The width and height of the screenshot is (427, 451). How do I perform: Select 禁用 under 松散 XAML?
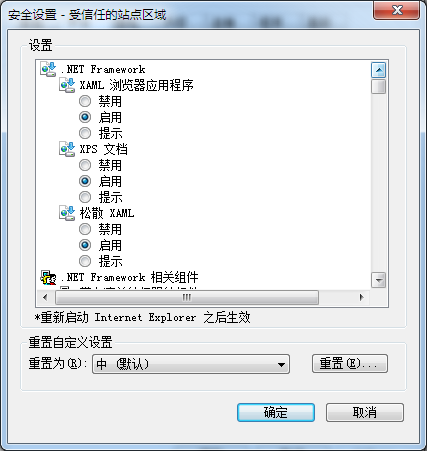click(x=85, y=229)
